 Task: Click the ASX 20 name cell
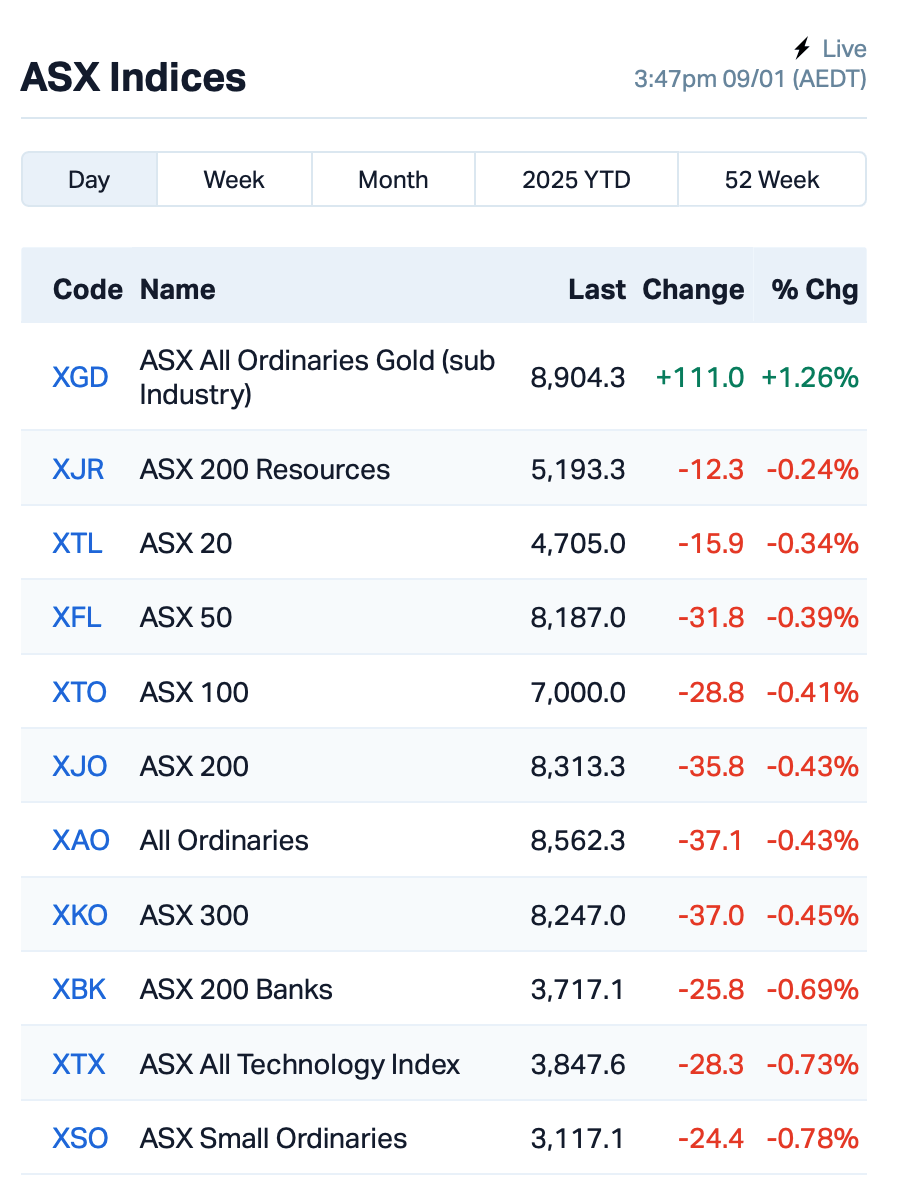click(x=186, y=543)
